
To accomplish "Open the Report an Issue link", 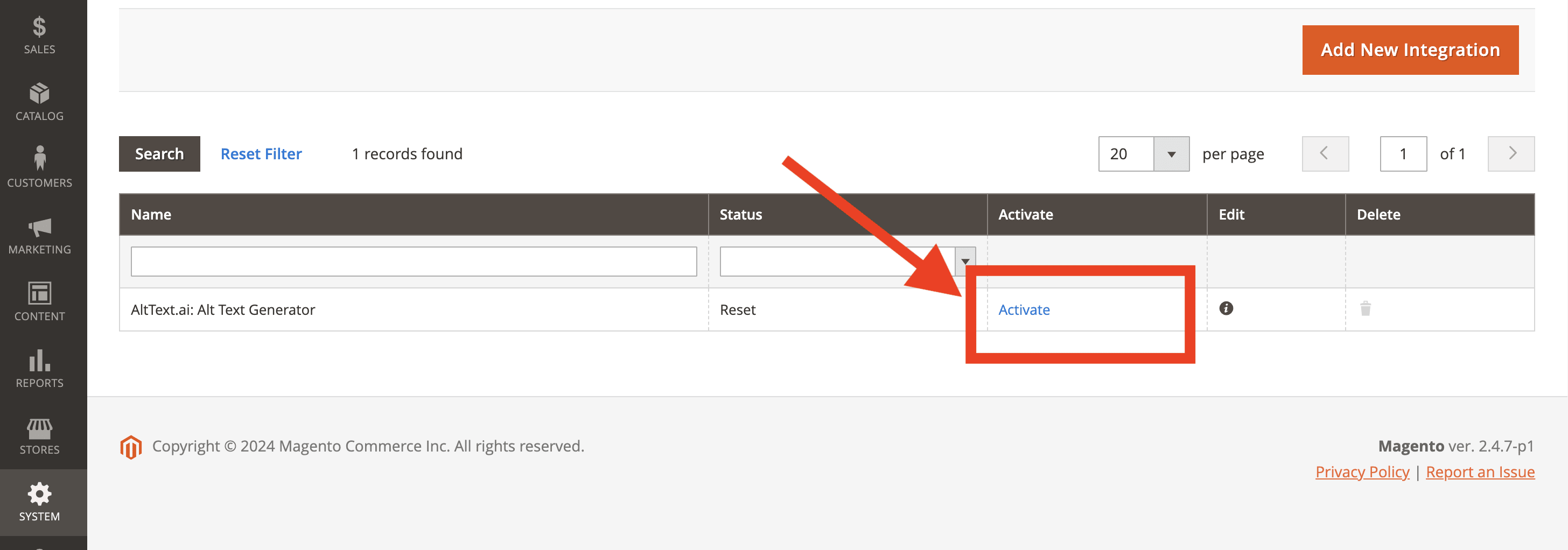I will [x=1480, y=472].
